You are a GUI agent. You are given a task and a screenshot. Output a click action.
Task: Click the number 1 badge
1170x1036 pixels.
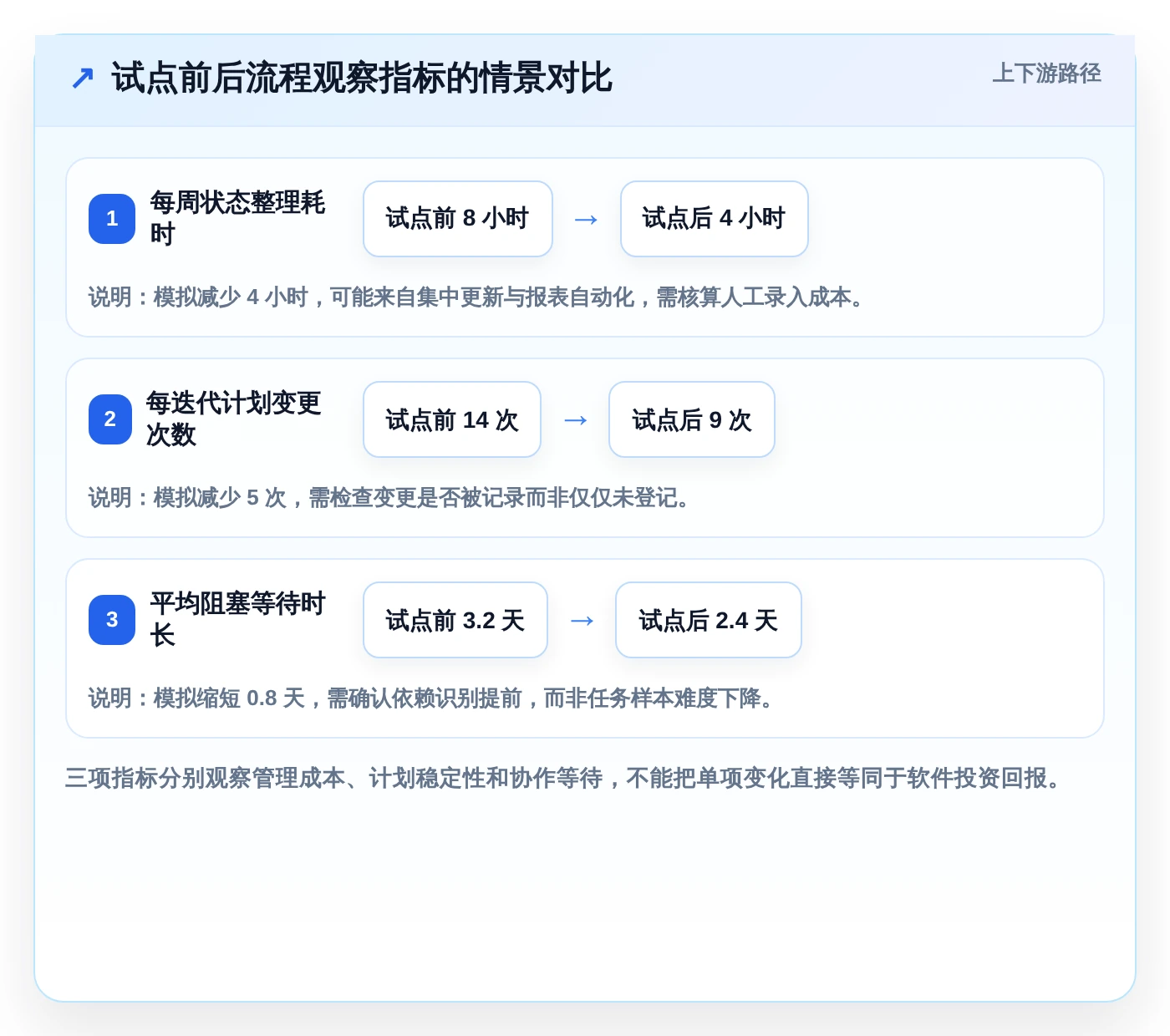(x=112, y=219)
